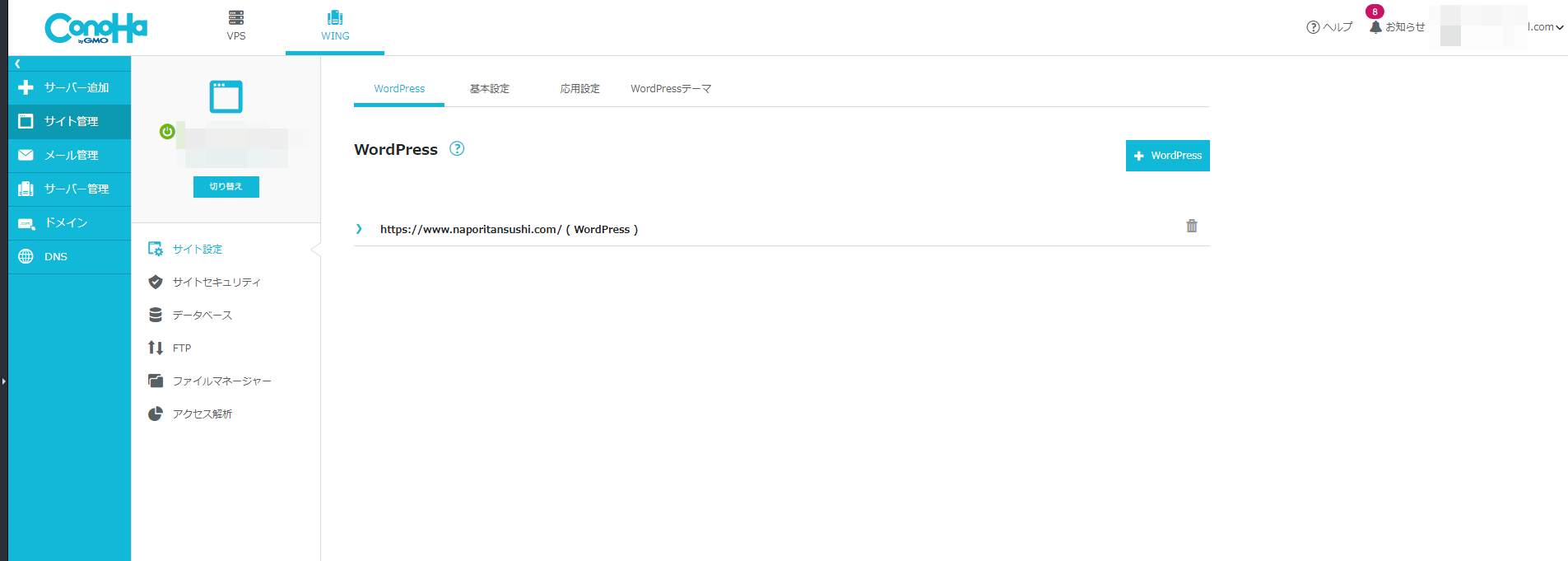Switch to the 基本設定 tab

[x=490, y=89]
